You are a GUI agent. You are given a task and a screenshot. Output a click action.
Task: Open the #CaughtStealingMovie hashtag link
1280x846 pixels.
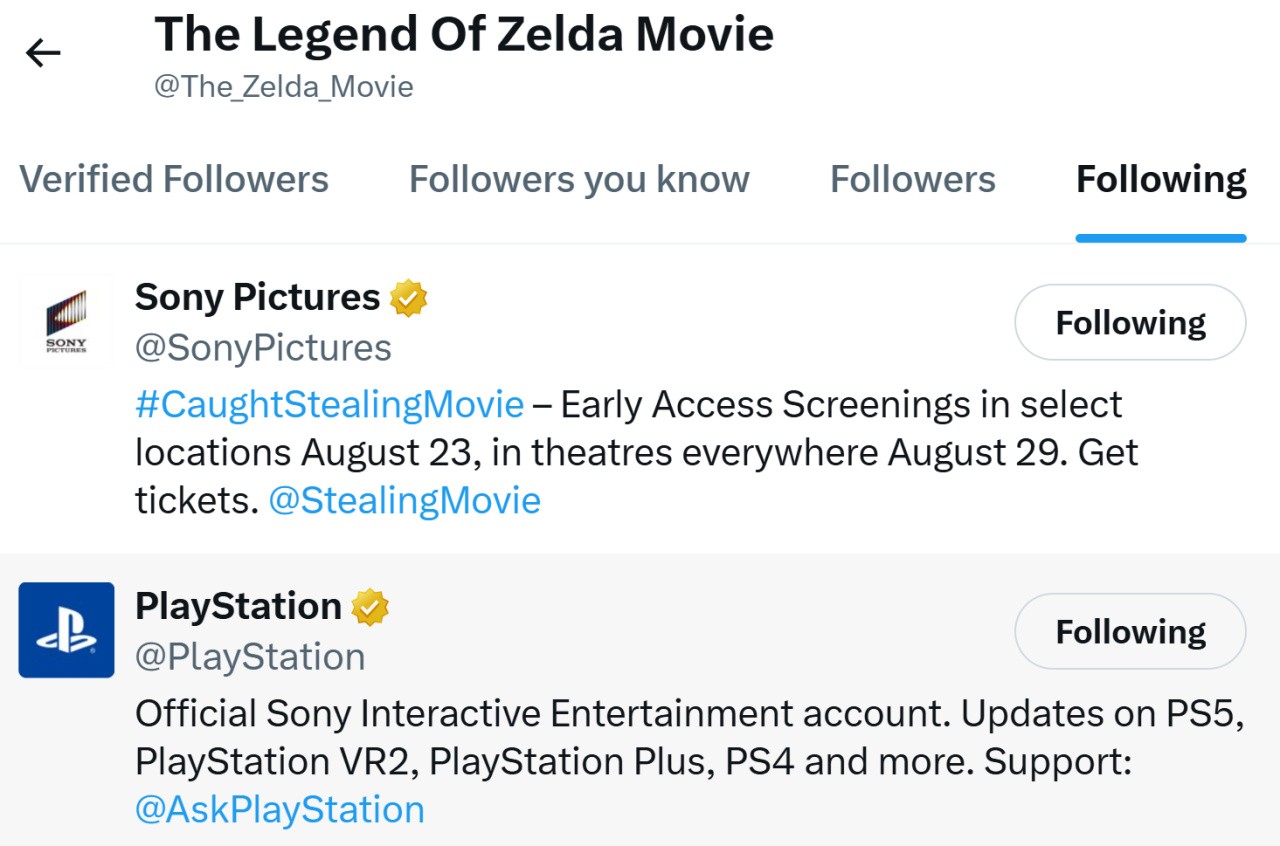tap(329, 405)
